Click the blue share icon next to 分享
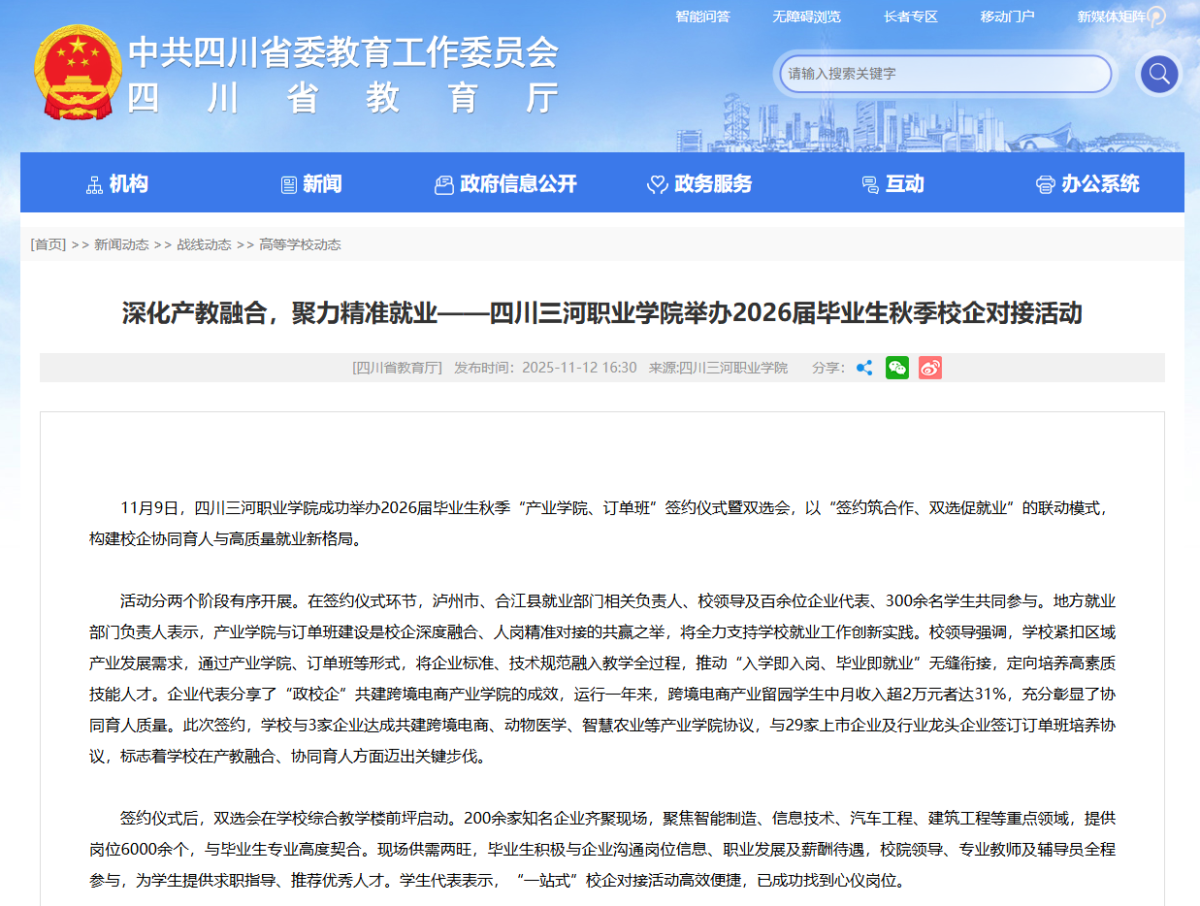 (864, 368)
